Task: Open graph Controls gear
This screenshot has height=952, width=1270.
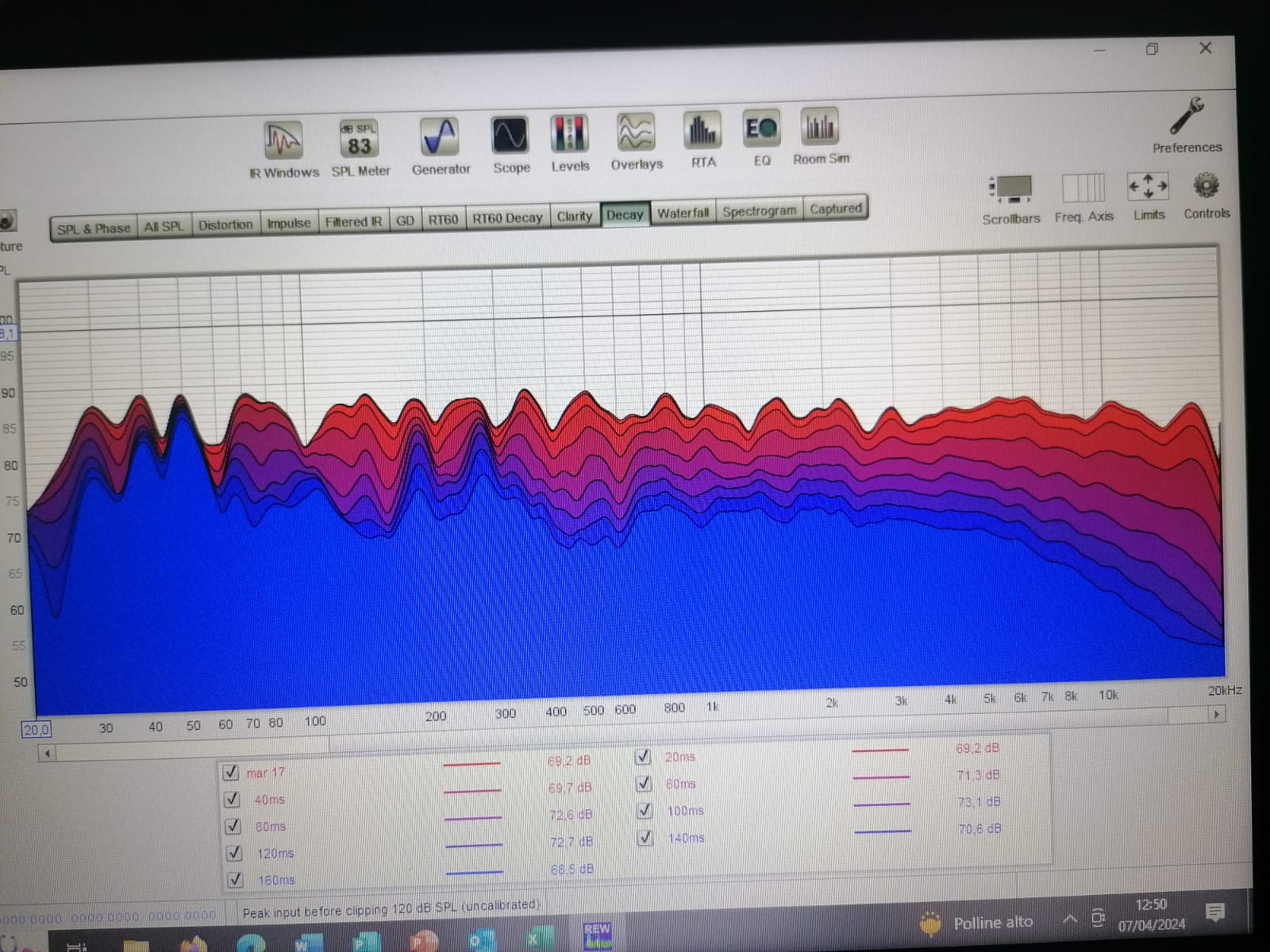Action: coord(1206,195)
